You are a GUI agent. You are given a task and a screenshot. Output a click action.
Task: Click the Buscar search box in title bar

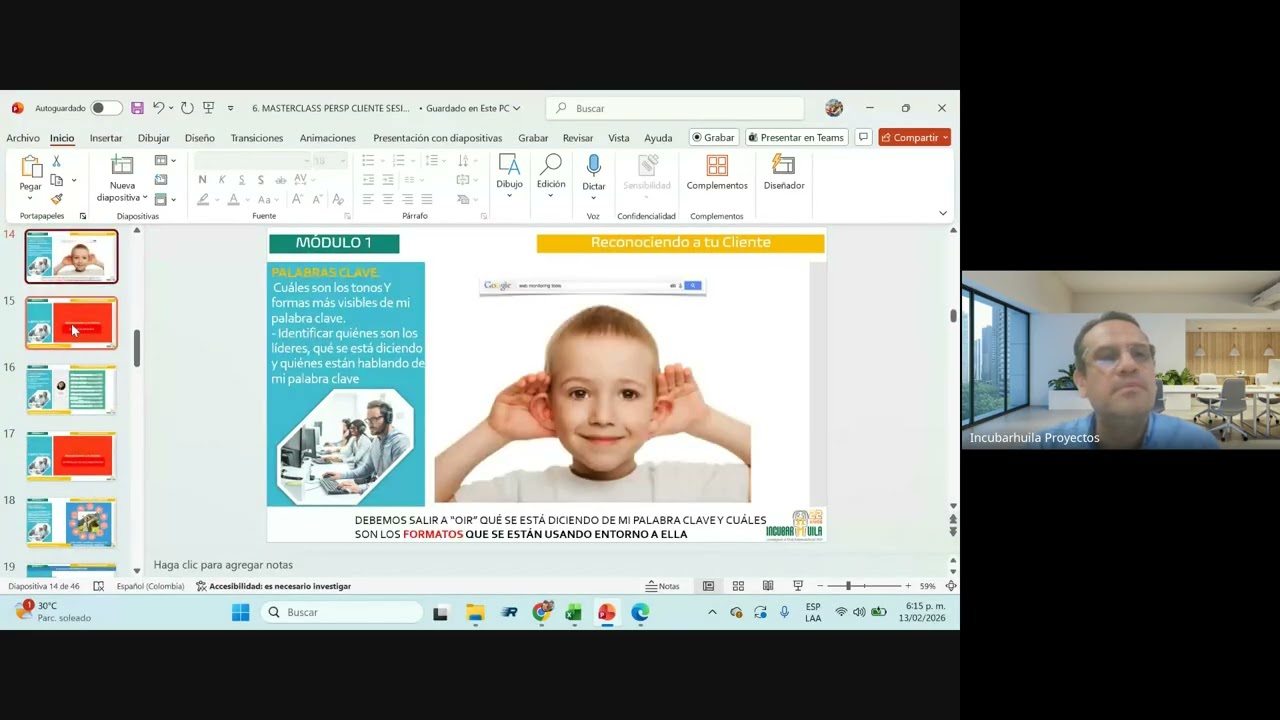coord(675,108)
